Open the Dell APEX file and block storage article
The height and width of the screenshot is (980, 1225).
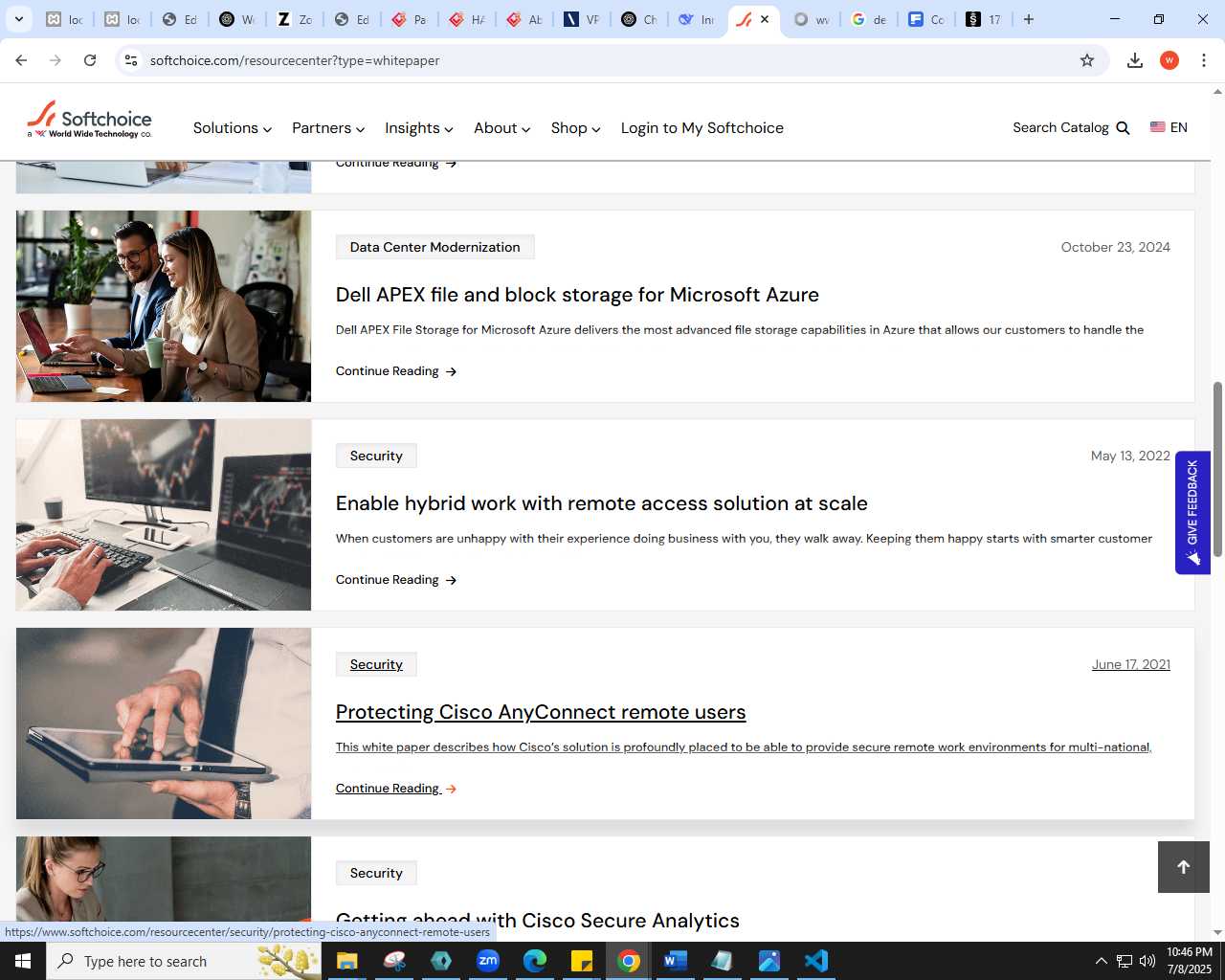click(x=577, y=295)
